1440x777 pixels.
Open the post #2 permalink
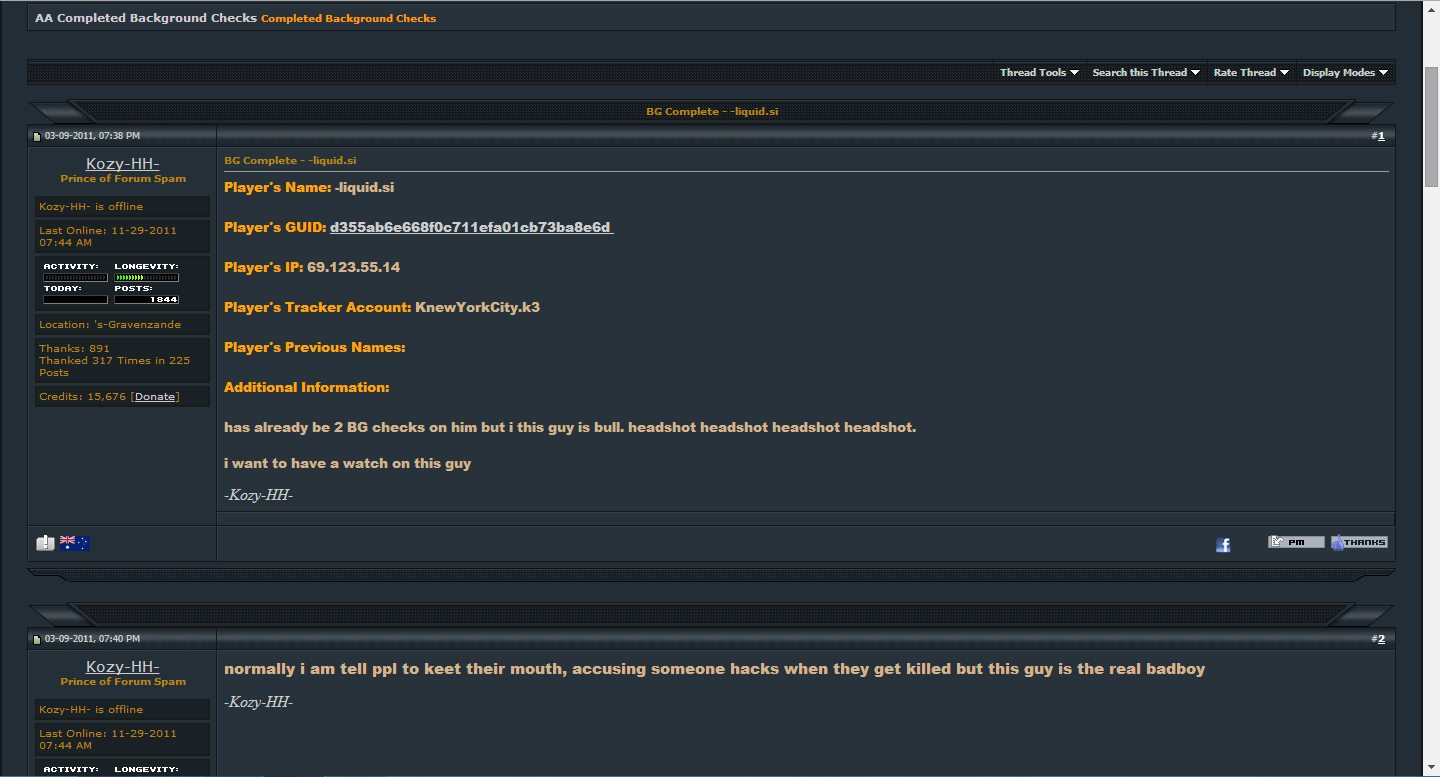(x=1381, y=639)
